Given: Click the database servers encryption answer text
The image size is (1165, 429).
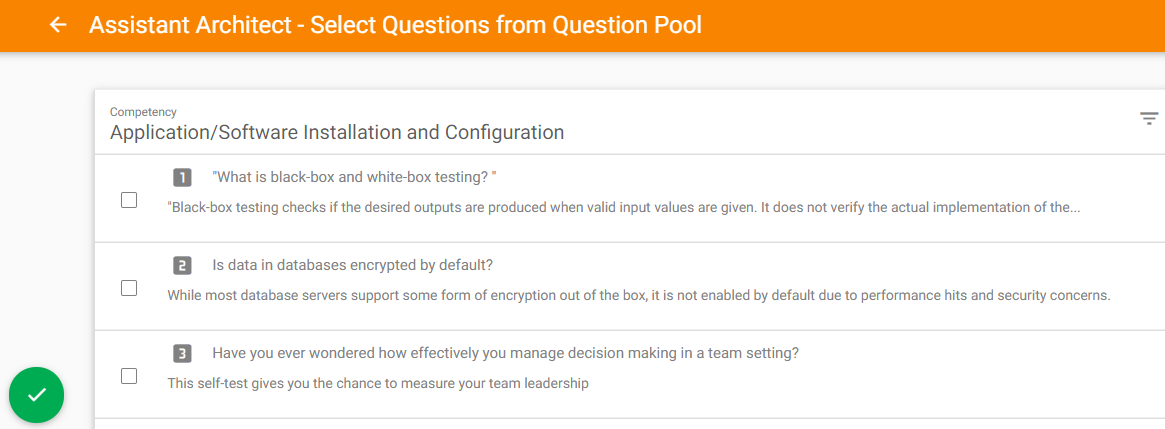Looking at the screenshot, I should 638,295.
